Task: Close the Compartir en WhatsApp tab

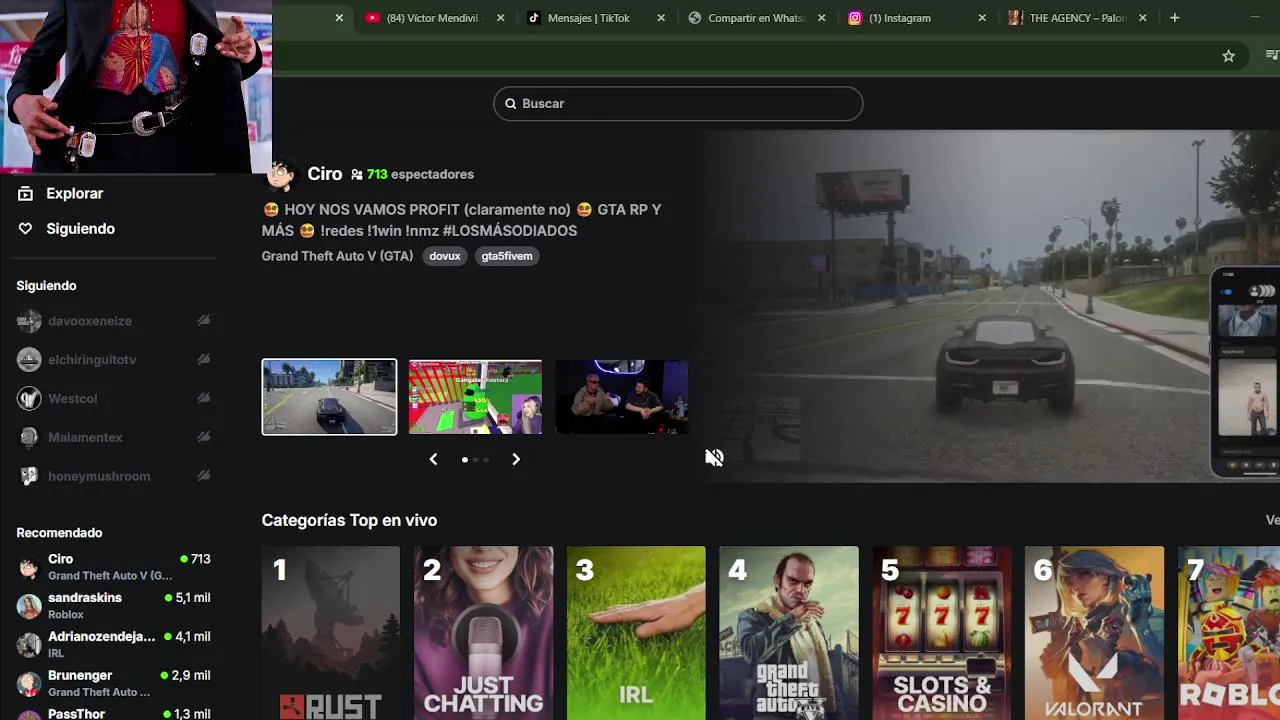Action: point(821,18)
